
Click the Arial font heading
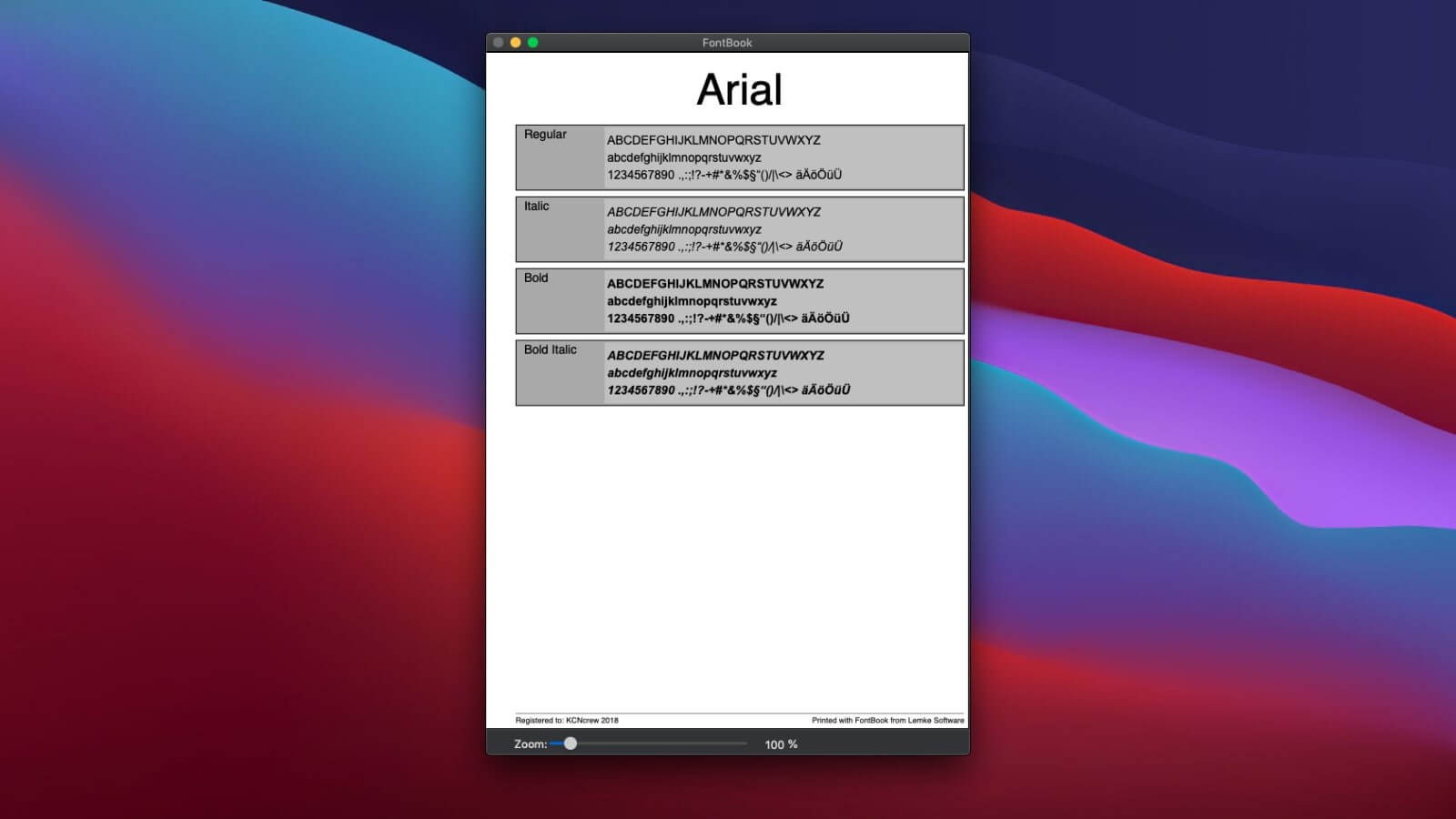pyautogui.click(x=739, y=89)
